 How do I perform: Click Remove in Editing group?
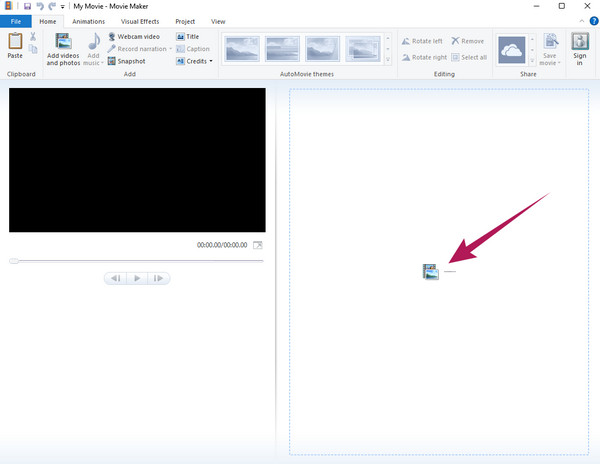point(468,41)
